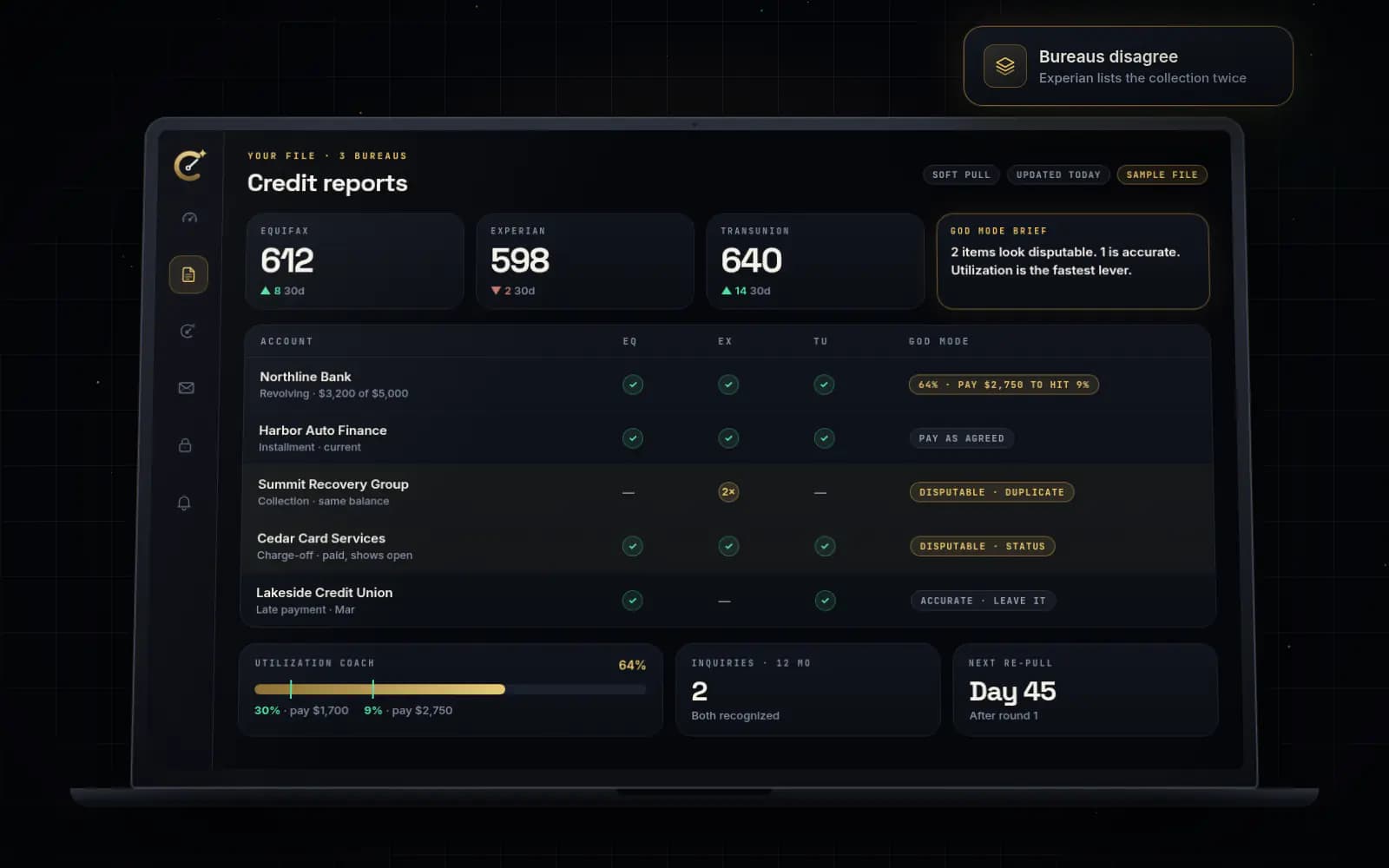Click the layers icon in Bureaus disagree notification
1389x868 pixels.
[1005, 66]
